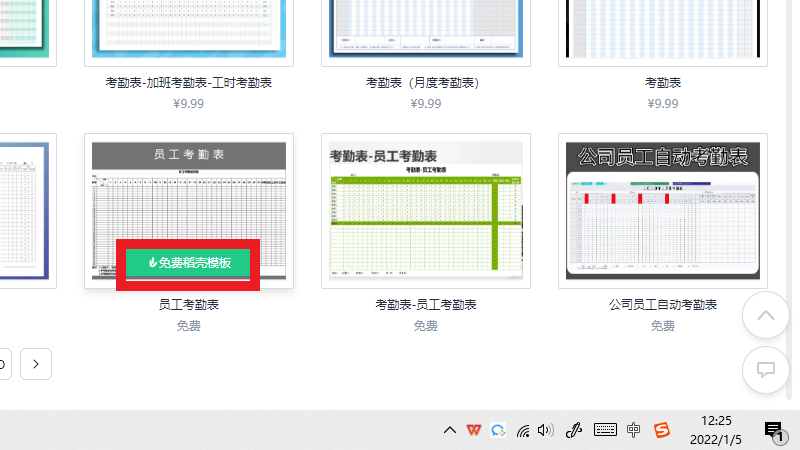Click the 考勤表（月度考勤表）title link

[x=426, y=83]
